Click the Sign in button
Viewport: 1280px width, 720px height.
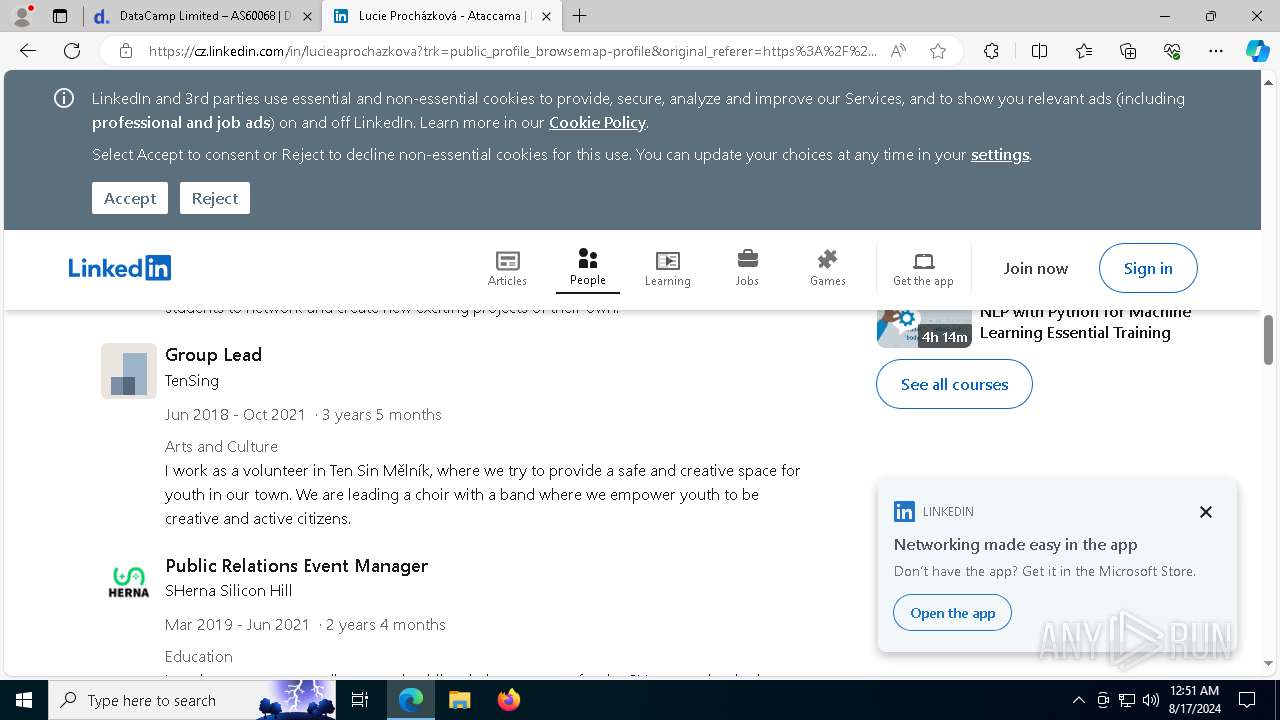1148,268
